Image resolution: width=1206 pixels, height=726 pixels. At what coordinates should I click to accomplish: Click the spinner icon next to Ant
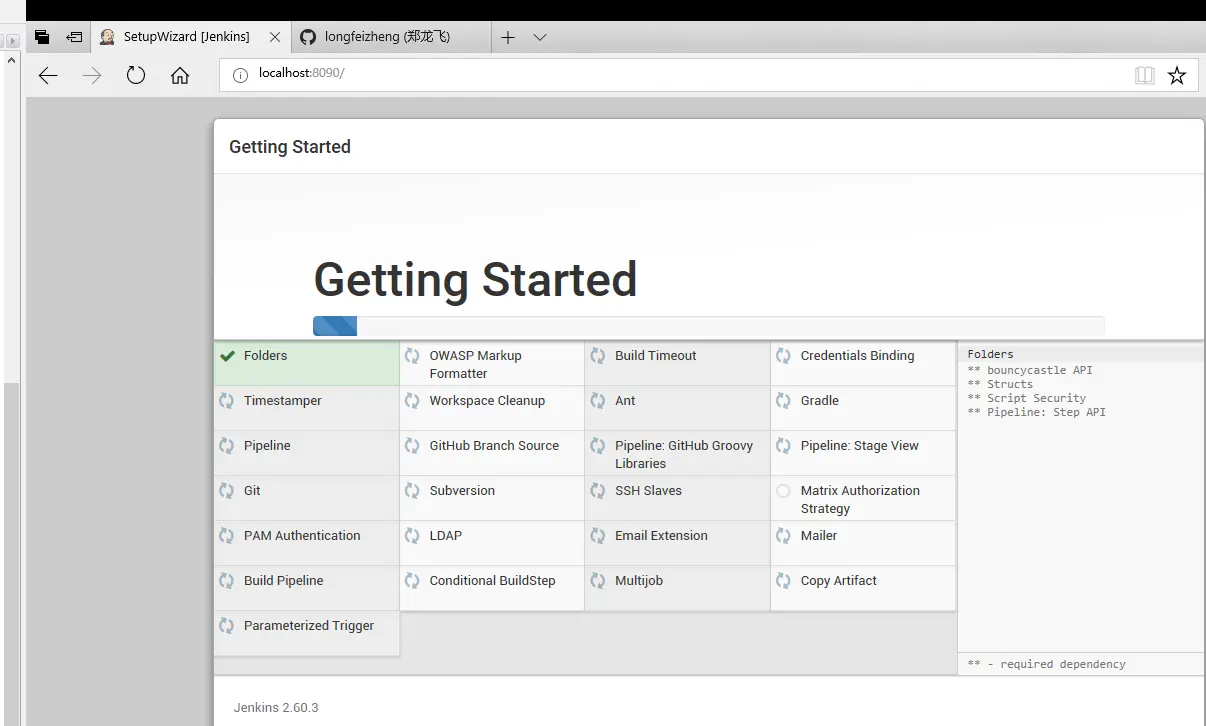[x=598, y=400]
